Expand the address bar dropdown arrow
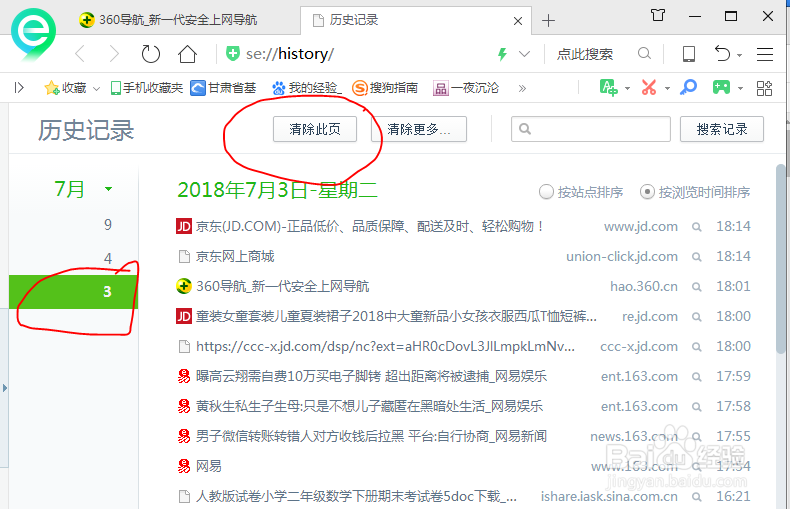Viewport: 790px width, 509px height. pos(524,54)
